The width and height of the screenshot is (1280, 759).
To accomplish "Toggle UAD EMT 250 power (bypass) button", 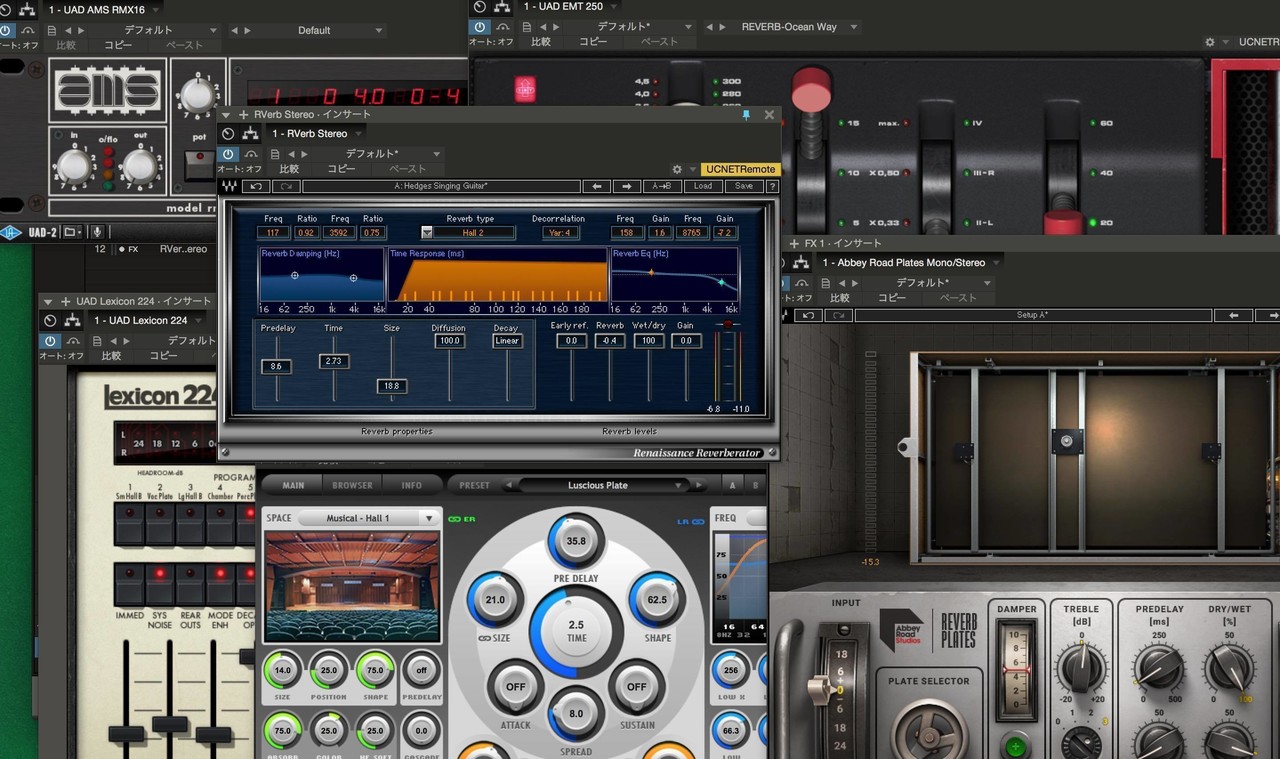I will pyautogui.click(x=480, y=27).
